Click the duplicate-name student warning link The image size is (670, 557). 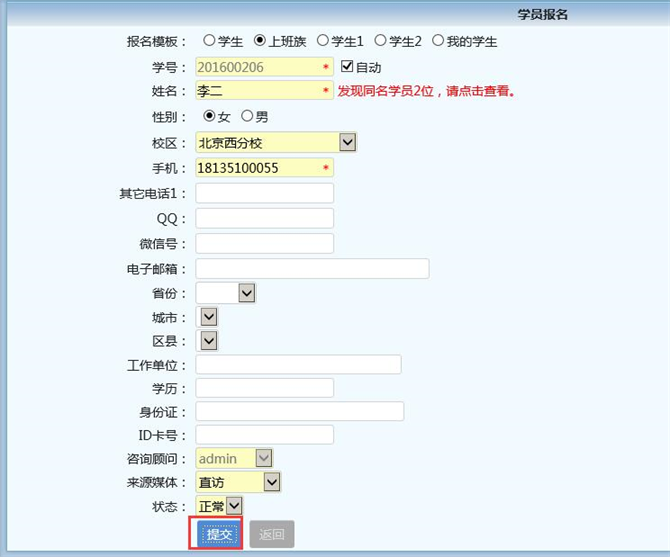tap(426, 92)
